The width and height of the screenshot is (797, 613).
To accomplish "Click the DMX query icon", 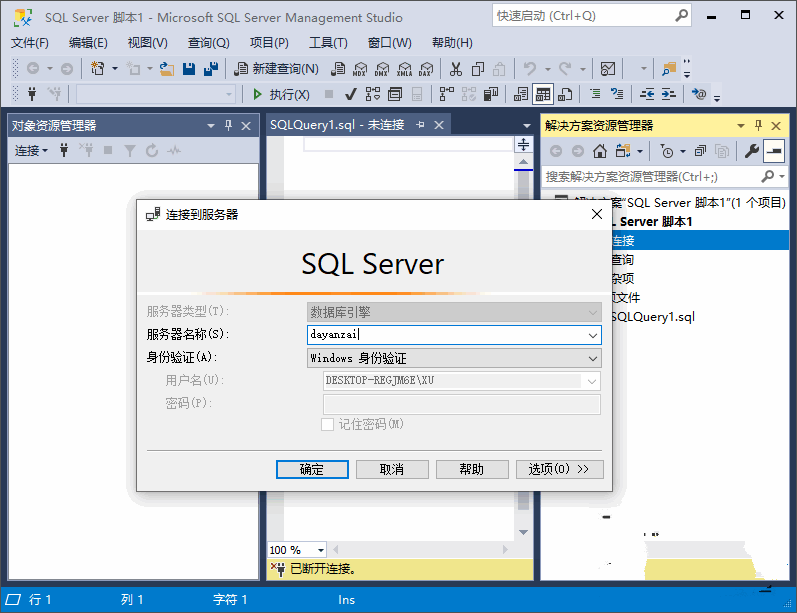I will (382, 69).
